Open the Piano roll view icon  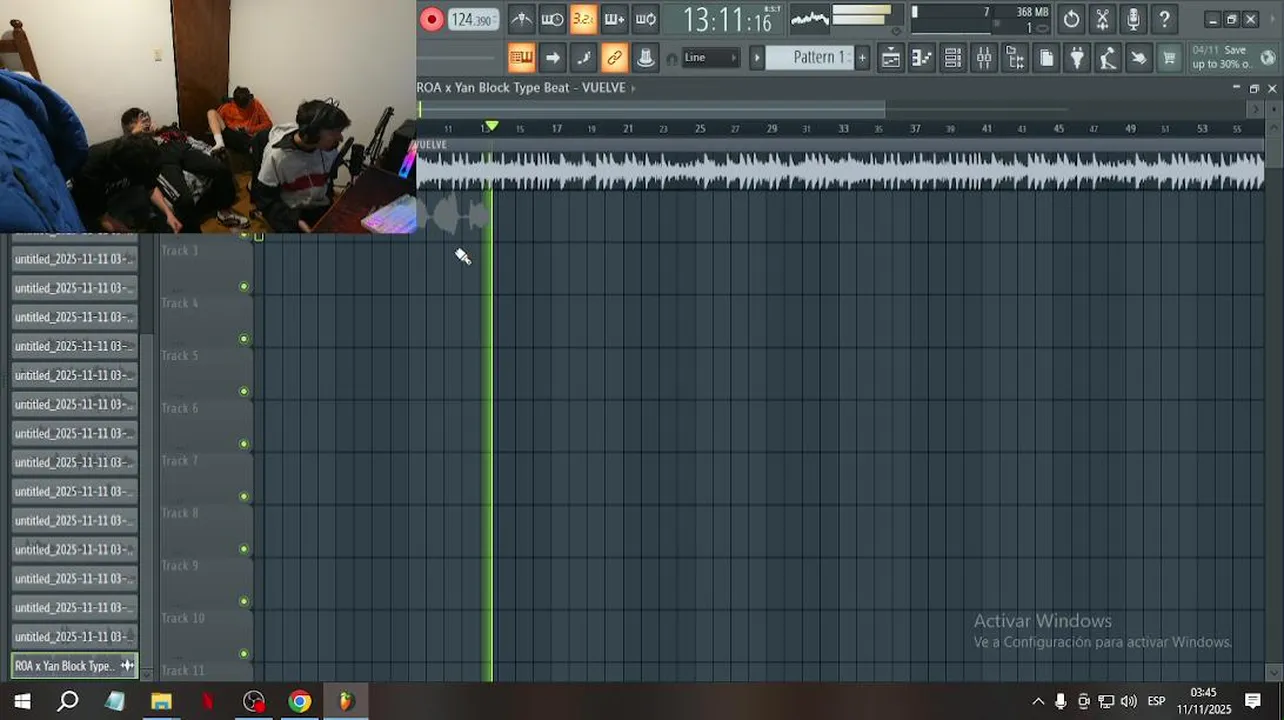(921, 58)
